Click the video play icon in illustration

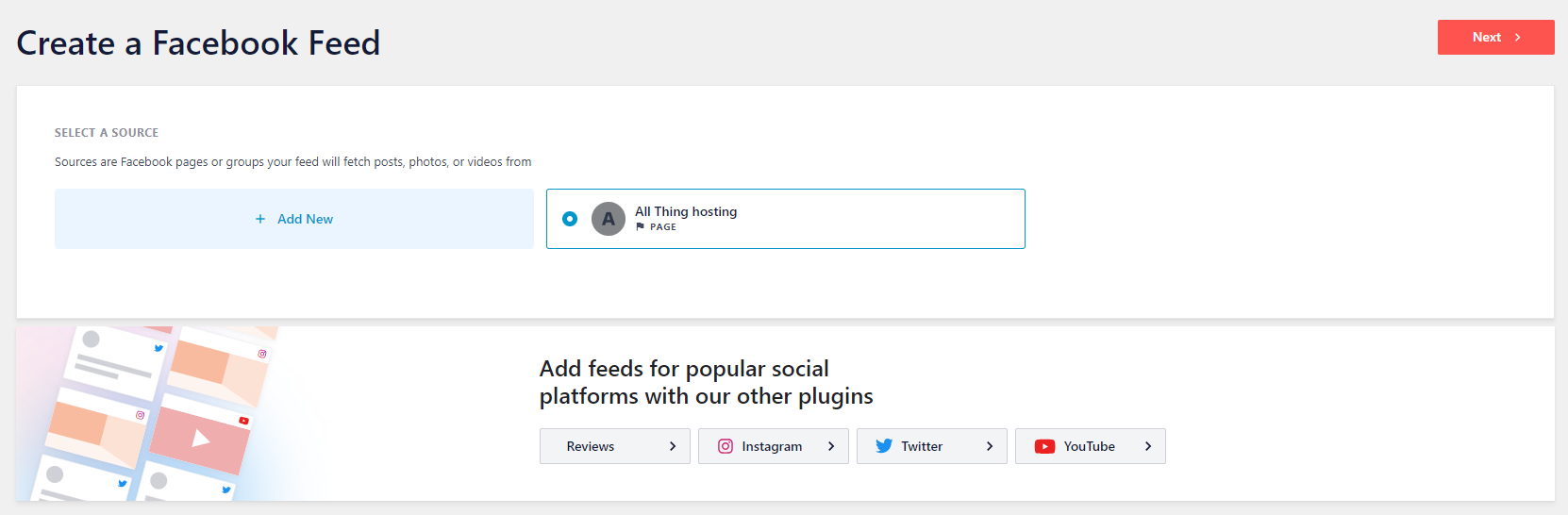(201, 438)
